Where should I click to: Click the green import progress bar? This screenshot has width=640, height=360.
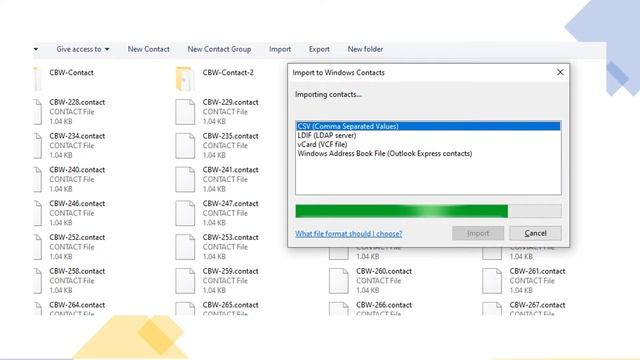click(x=428, y=211)
